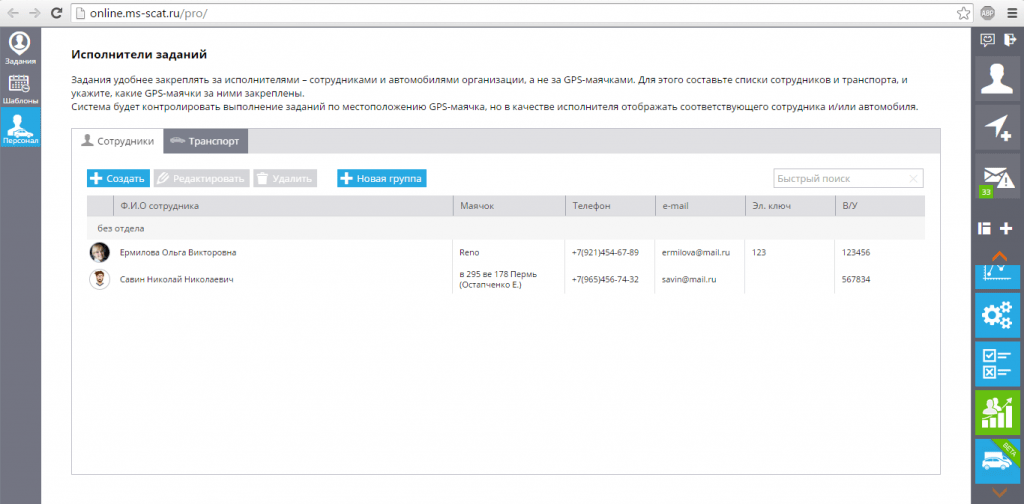Click the add-location arrow icon
Screen dimensions: 1024x504
tap(997, 127)
